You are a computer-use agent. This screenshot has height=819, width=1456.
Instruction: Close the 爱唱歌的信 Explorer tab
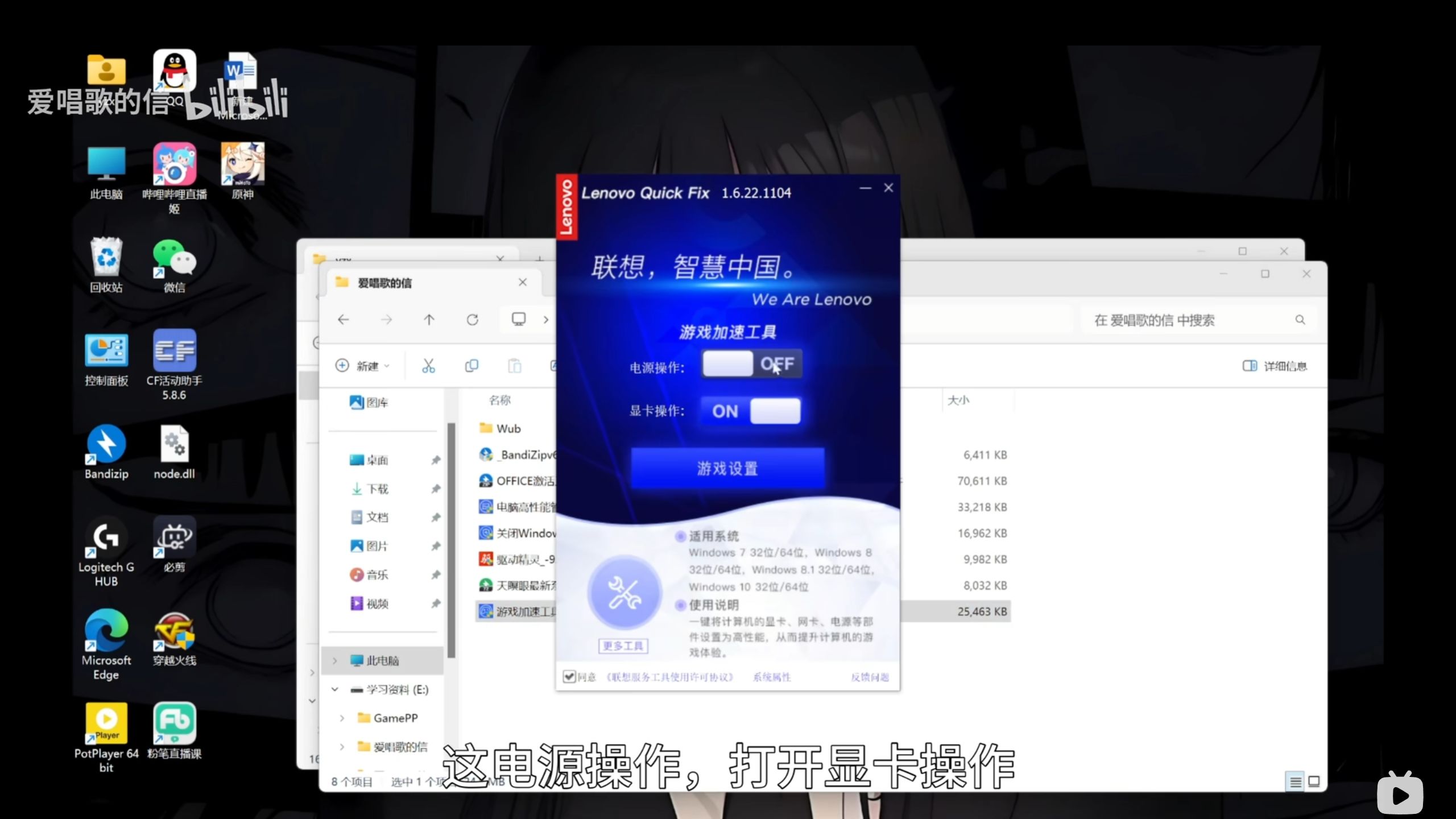point(523,282)
